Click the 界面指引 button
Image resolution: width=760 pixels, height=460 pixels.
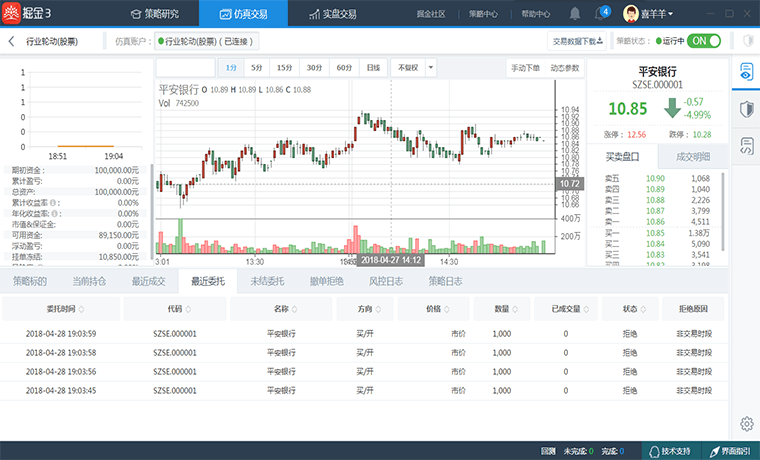tap(730, 451)
